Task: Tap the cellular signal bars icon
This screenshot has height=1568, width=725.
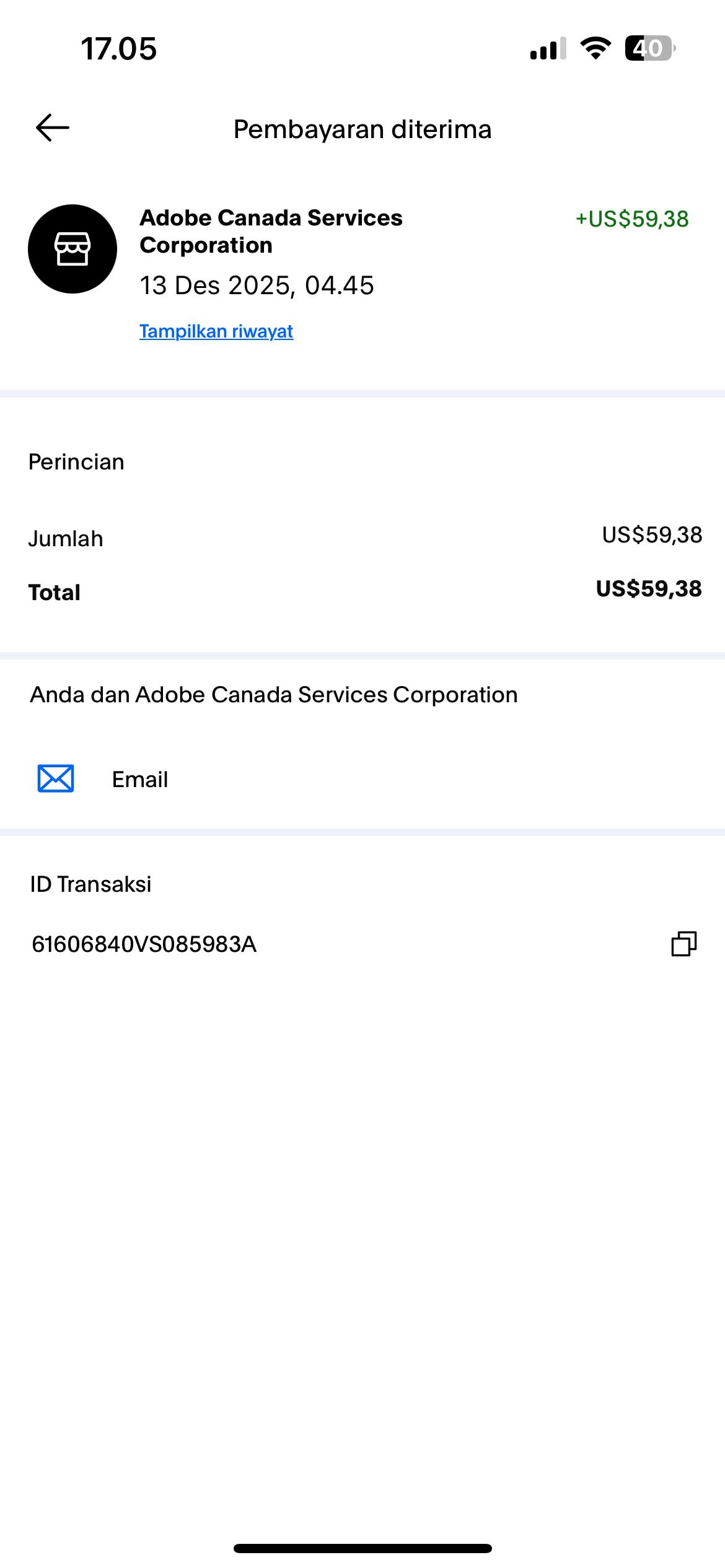Action: point(548,48)
